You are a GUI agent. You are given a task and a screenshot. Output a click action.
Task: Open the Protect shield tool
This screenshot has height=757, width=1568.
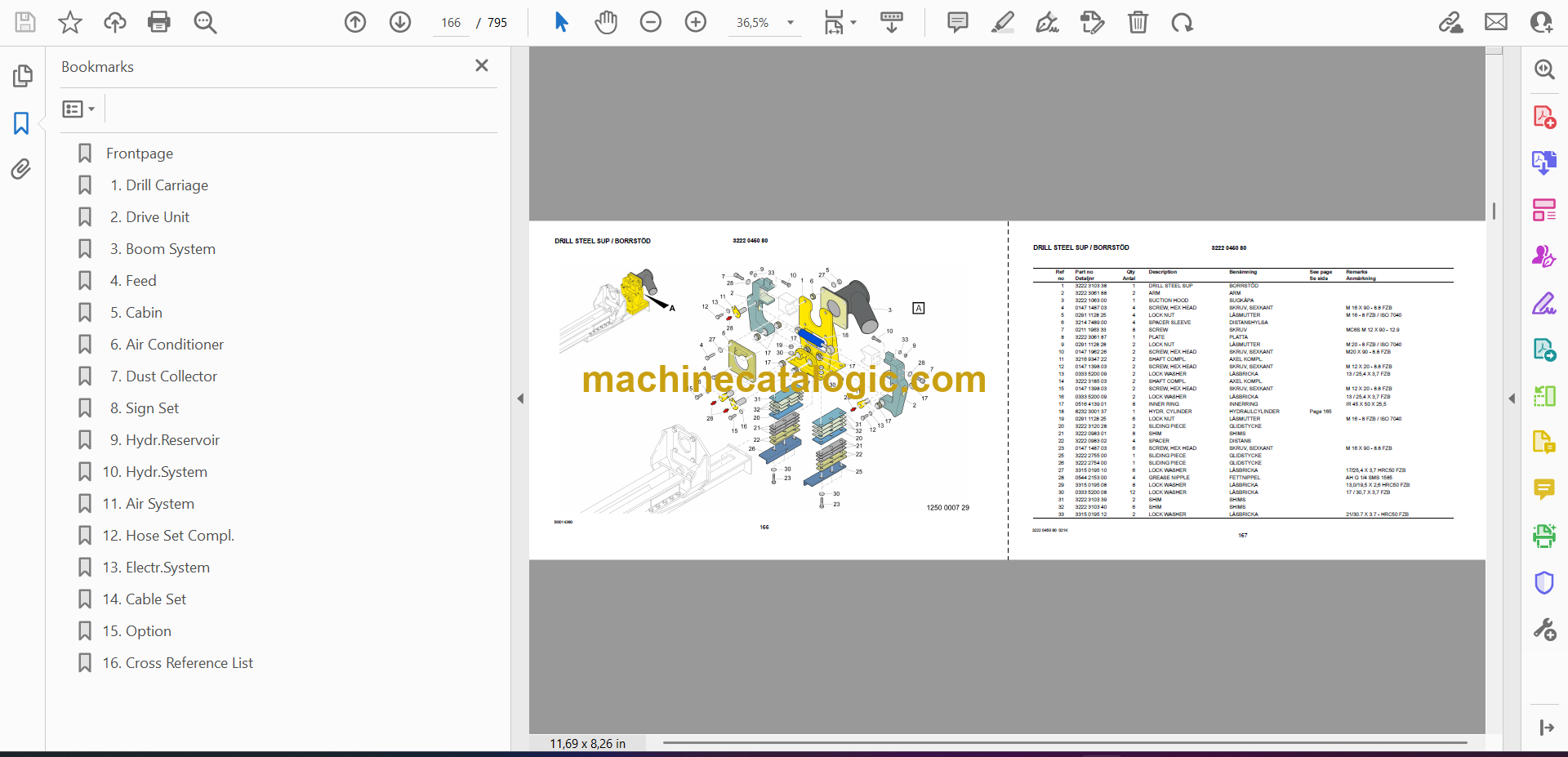coord(1544,582)
